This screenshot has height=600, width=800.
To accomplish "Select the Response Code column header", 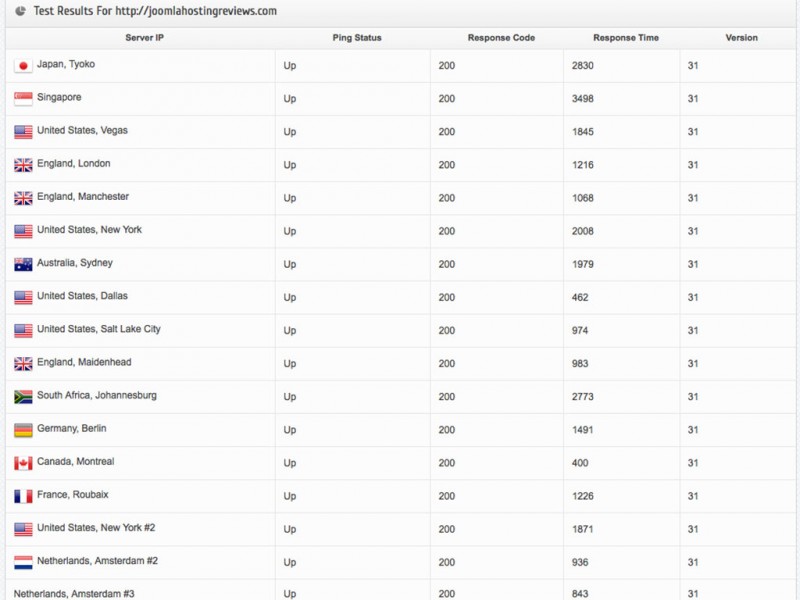I will pos(501,38).
